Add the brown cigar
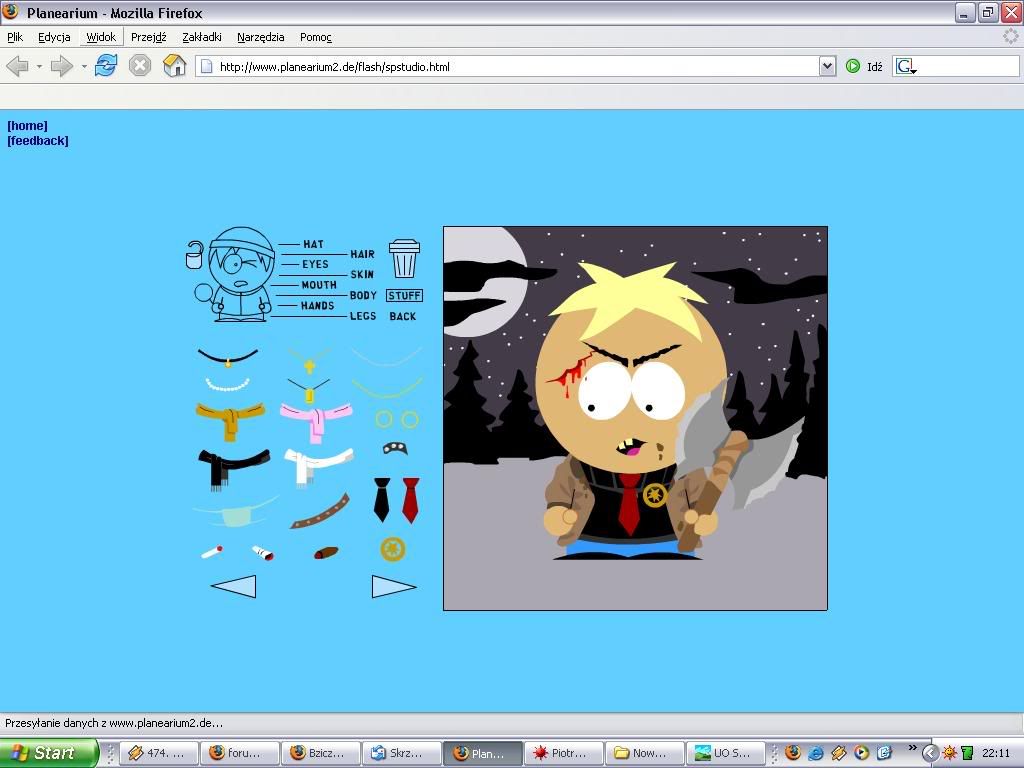 coord(326,553)
